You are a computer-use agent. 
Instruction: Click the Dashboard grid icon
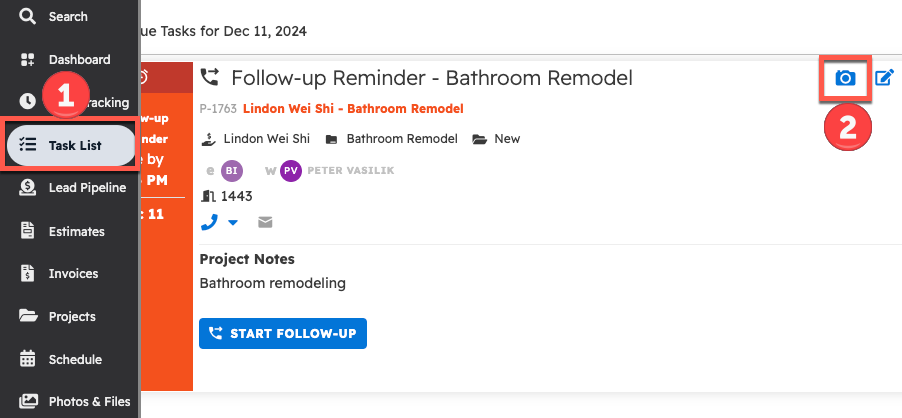pyautogui.click(x=28, y=60)
